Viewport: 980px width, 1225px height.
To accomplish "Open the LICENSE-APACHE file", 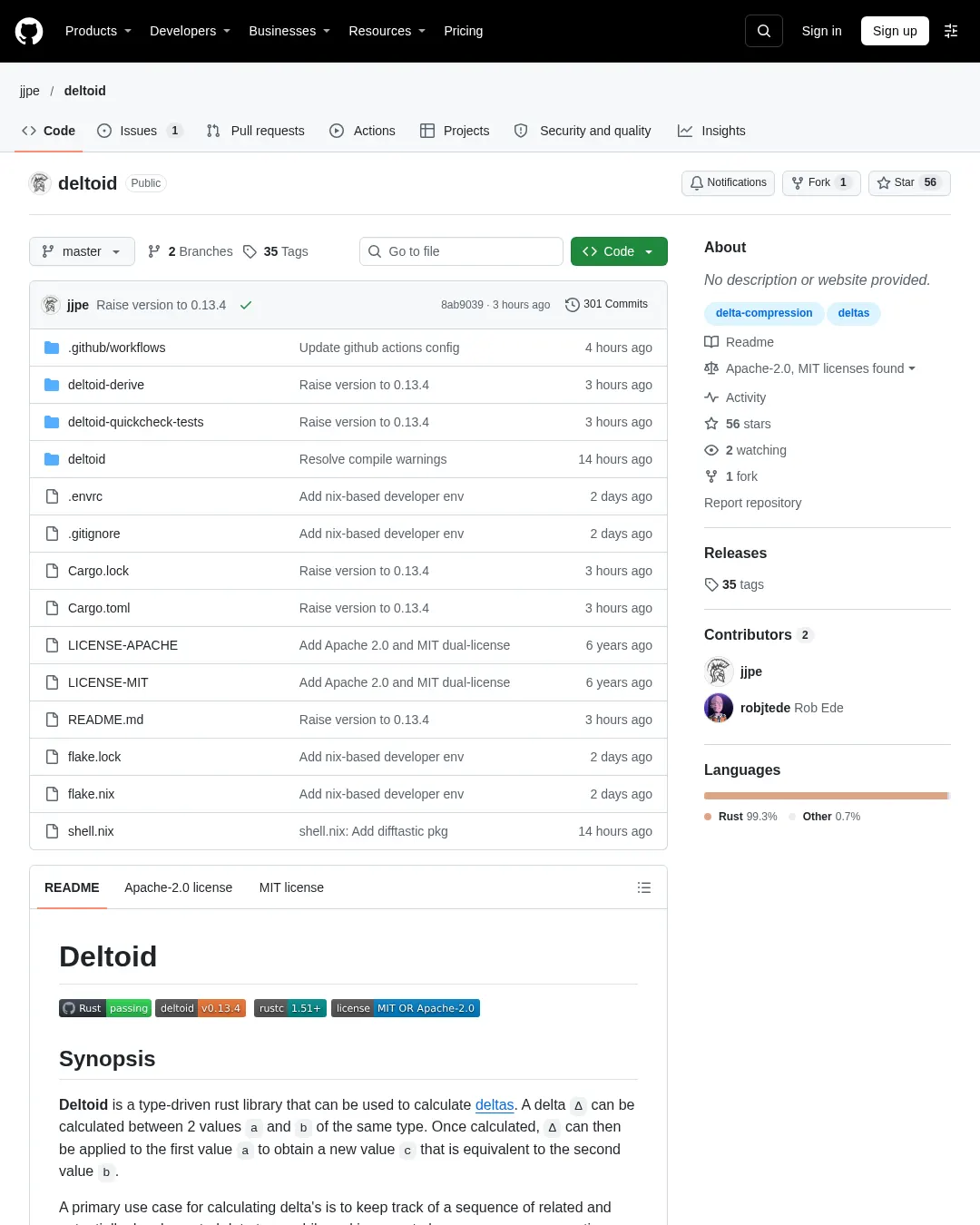I will [122, 645].
